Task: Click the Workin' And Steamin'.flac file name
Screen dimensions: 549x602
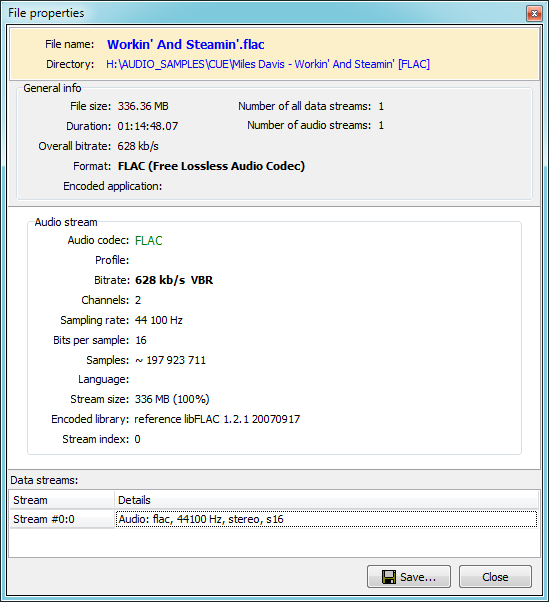Action: [x=186, y=45]
